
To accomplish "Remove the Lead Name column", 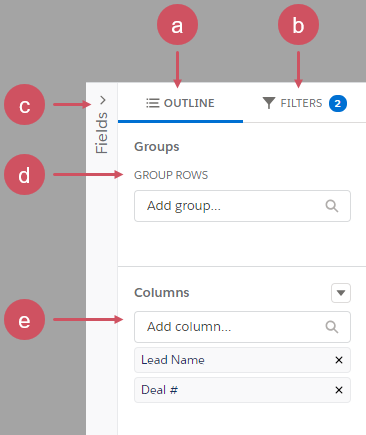I will click(339, 360).
